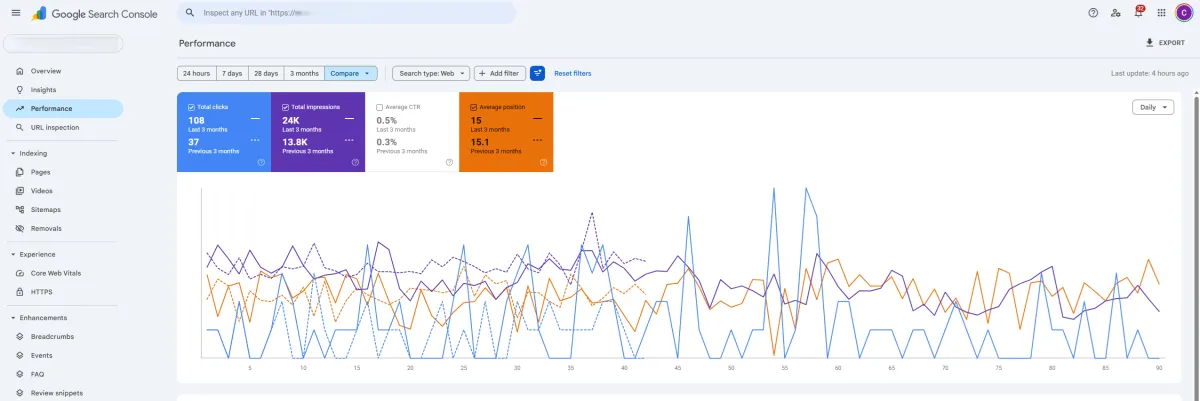Screen dimensions: 1200x401
Task: Open the Daily granularity dropdown
Action: click(1153, 108)
